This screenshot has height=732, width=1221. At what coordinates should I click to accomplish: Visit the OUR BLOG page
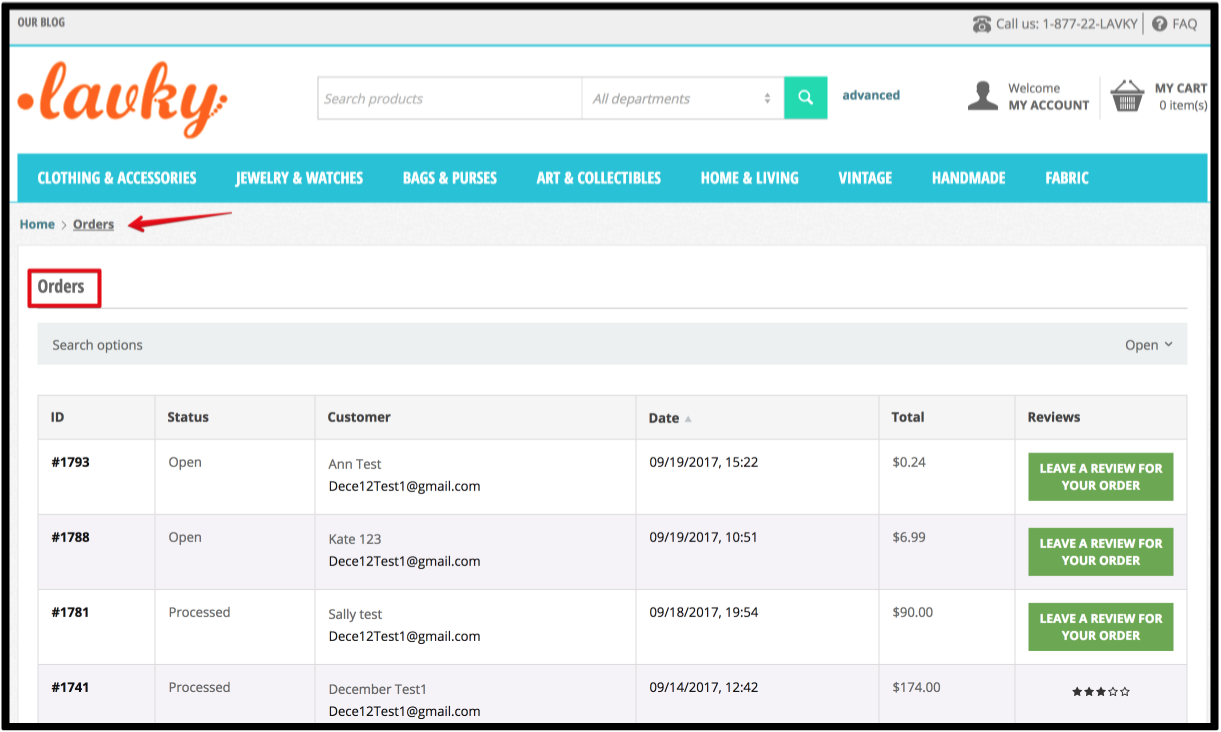[x=41, y=21]
